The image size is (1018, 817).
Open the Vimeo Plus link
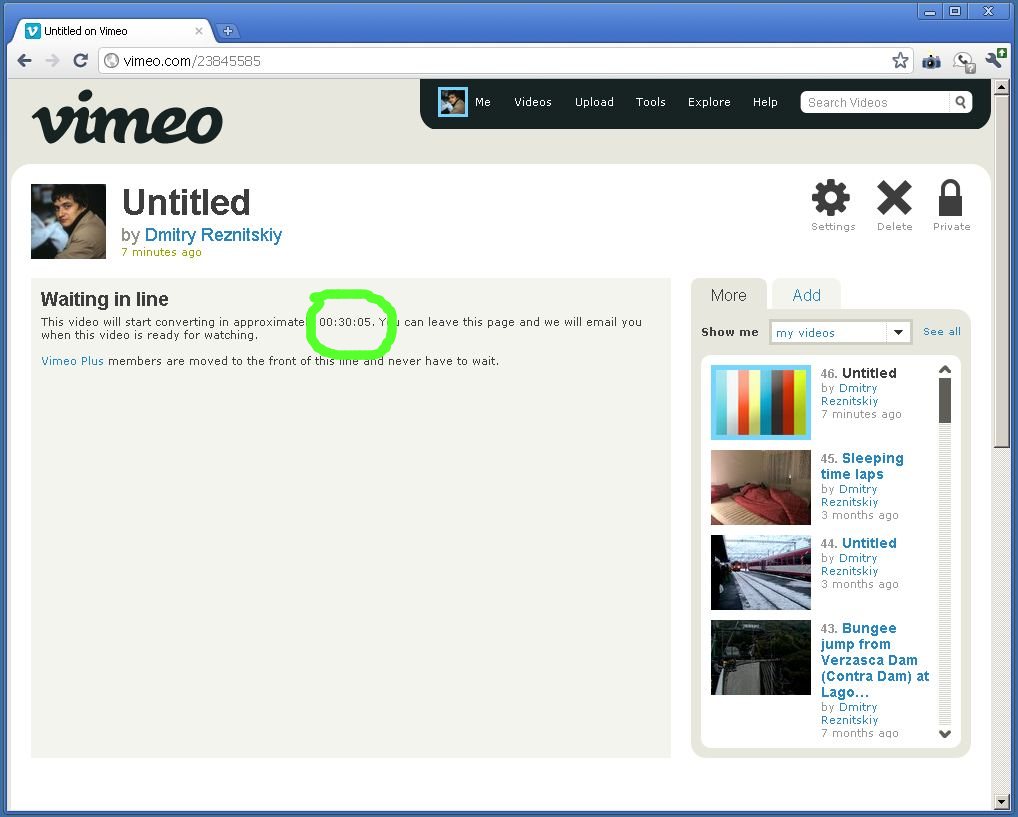coord(72,361)
